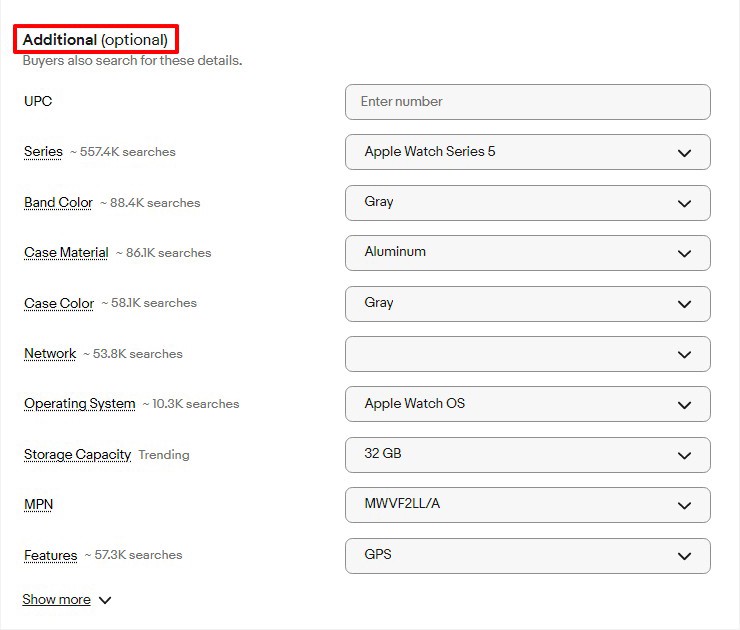Screen dimensions: 740x630
Task: Open the Band Color dropdown
Action: 528,203
